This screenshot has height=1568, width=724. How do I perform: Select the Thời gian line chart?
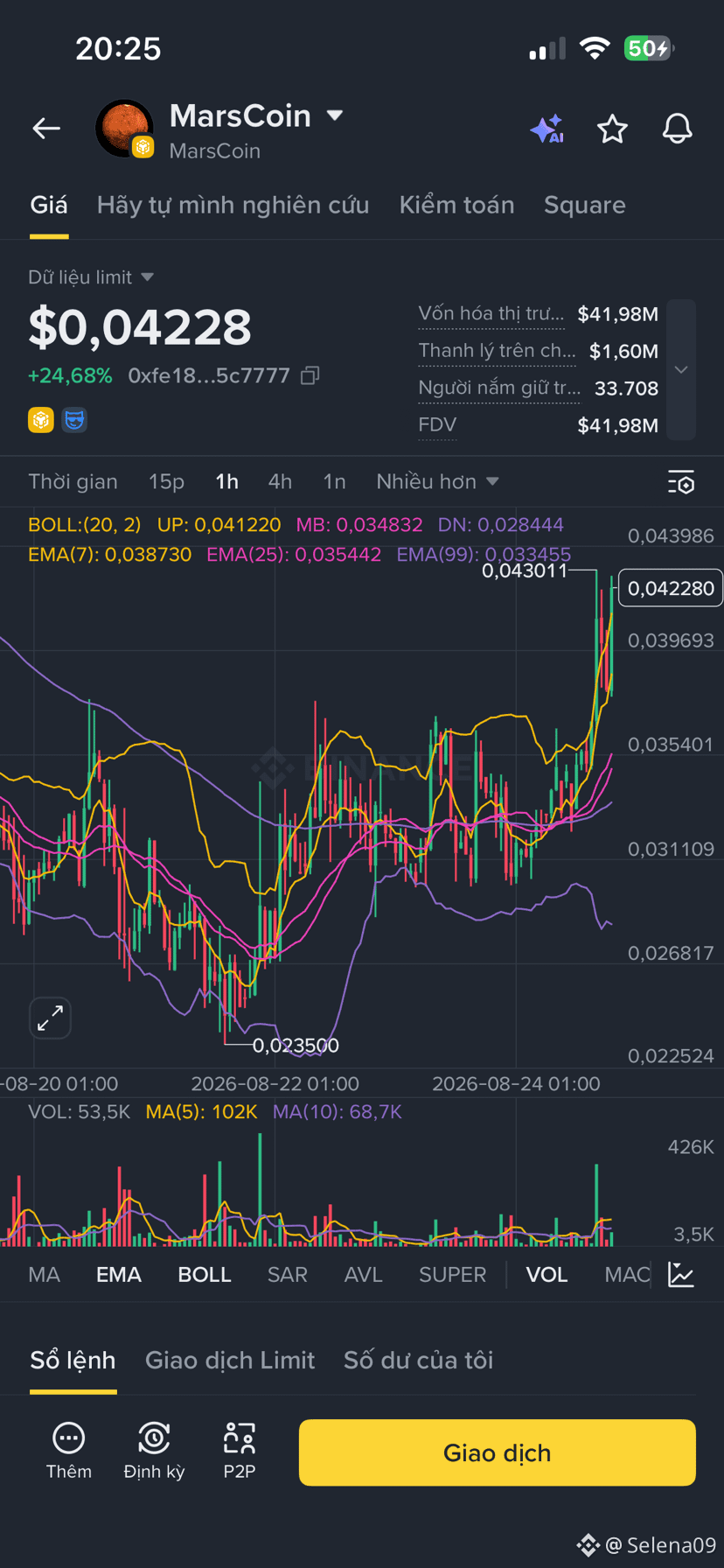point(73,481)
